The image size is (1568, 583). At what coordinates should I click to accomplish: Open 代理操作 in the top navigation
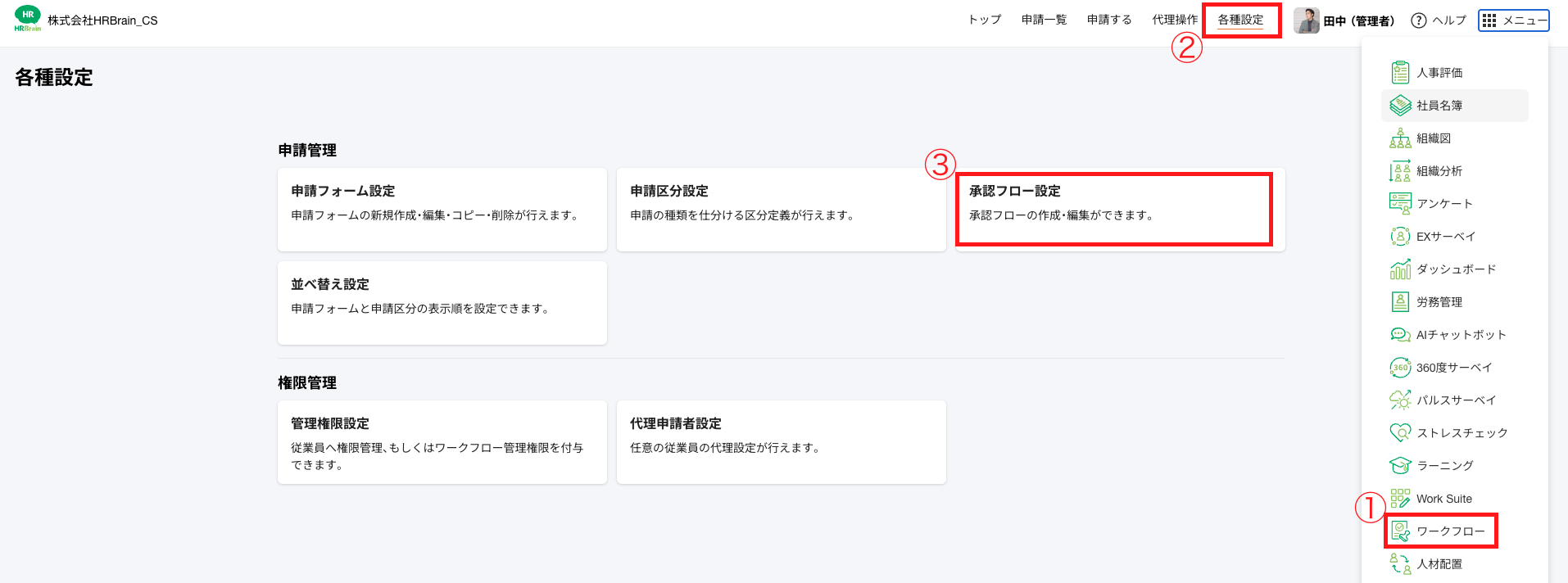pyautogui.click(x=1175, y=20)
